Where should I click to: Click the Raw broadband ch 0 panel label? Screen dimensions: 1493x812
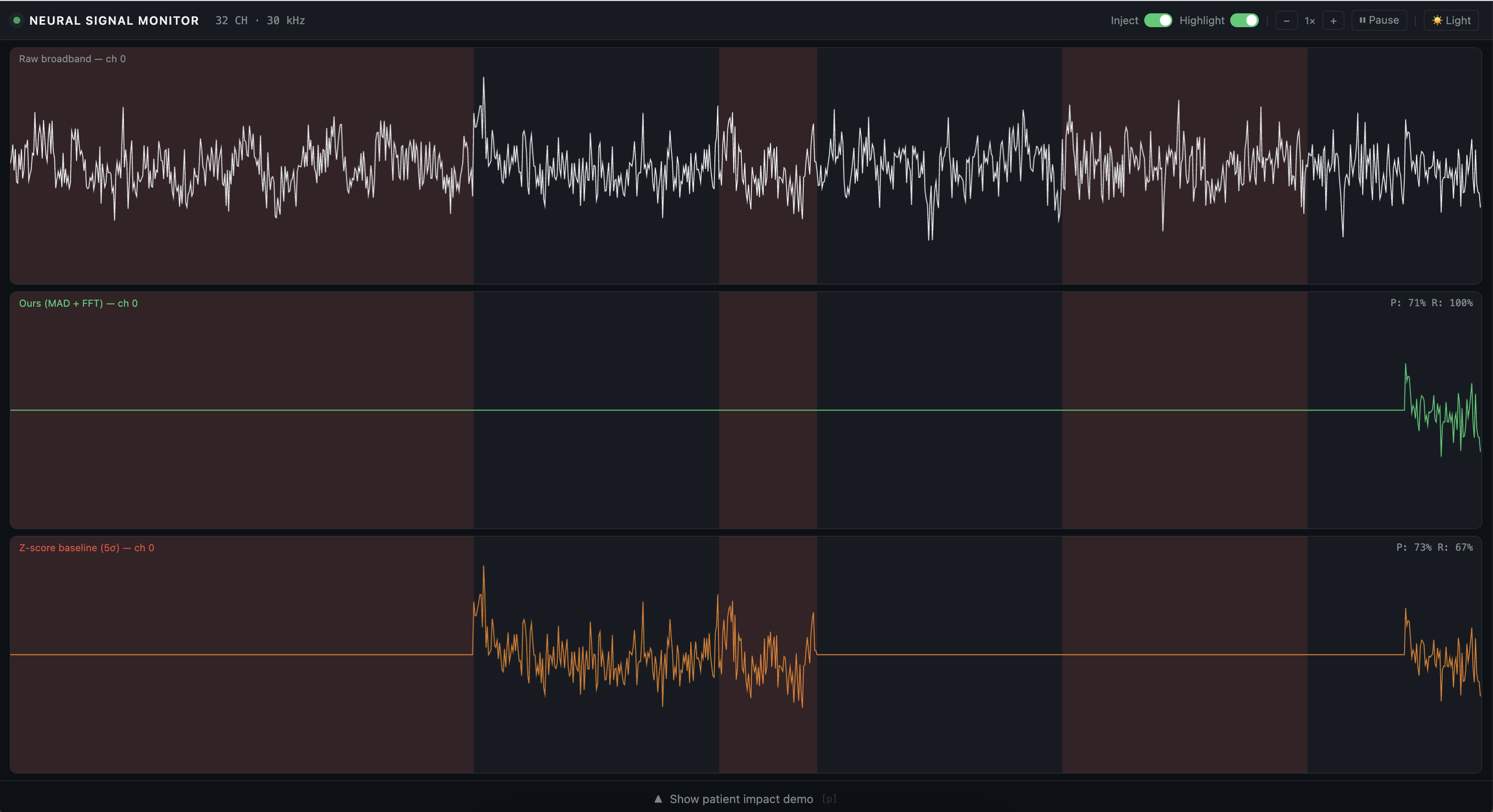coord(73,59)
